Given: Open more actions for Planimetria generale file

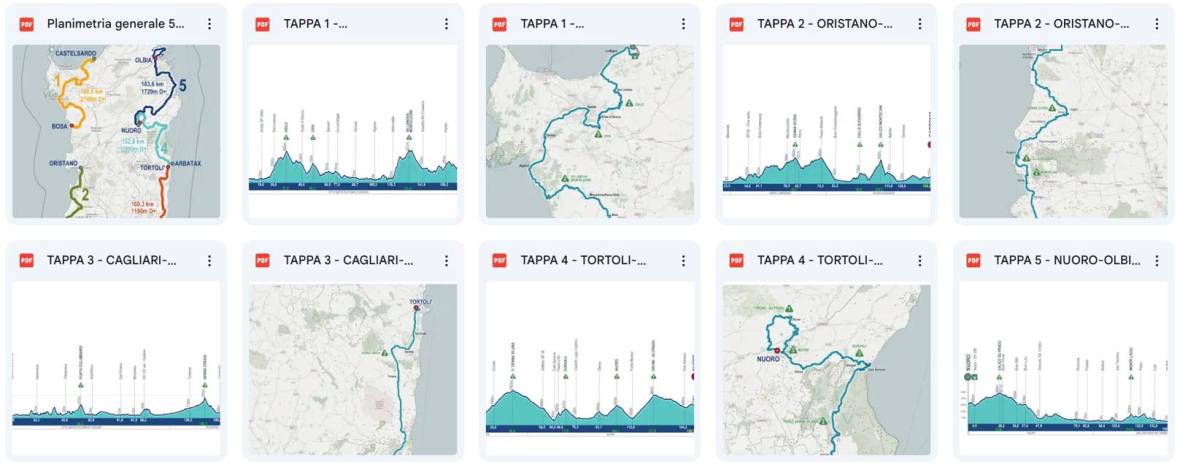Looking at the screenshot, I should (x=209, y=24).
